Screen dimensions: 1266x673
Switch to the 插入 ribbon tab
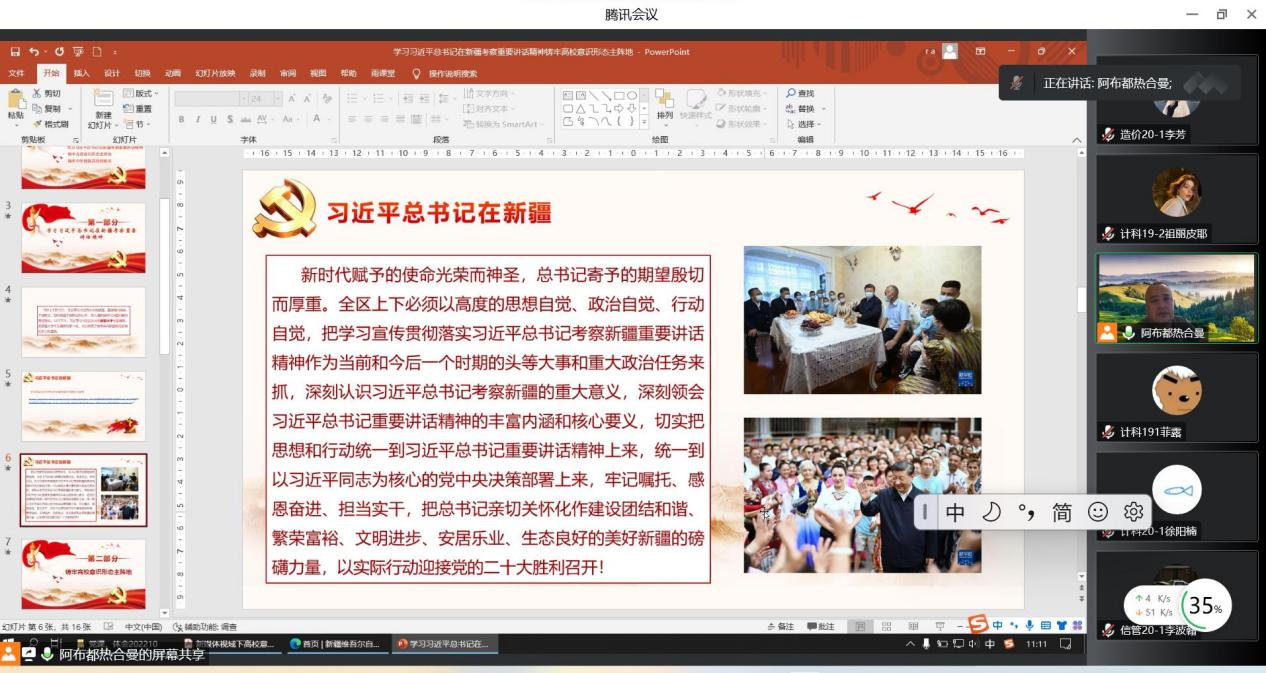[84, 73]
